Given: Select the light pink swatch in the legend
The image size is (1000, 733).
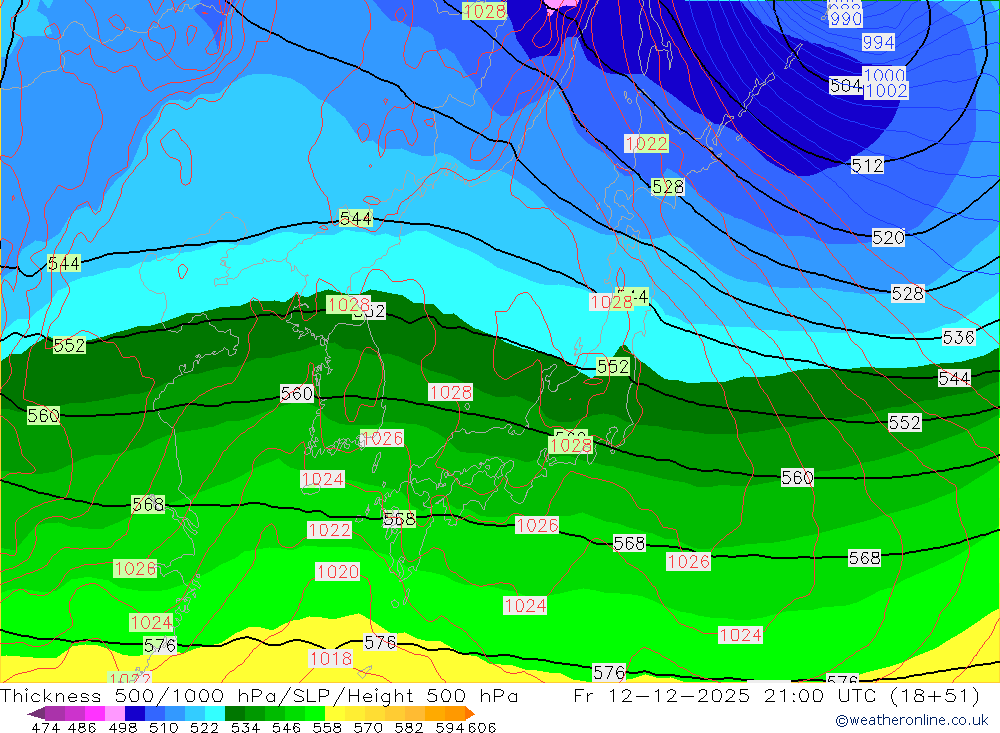Looking at the screenshot, I should (x=115, y=713).
